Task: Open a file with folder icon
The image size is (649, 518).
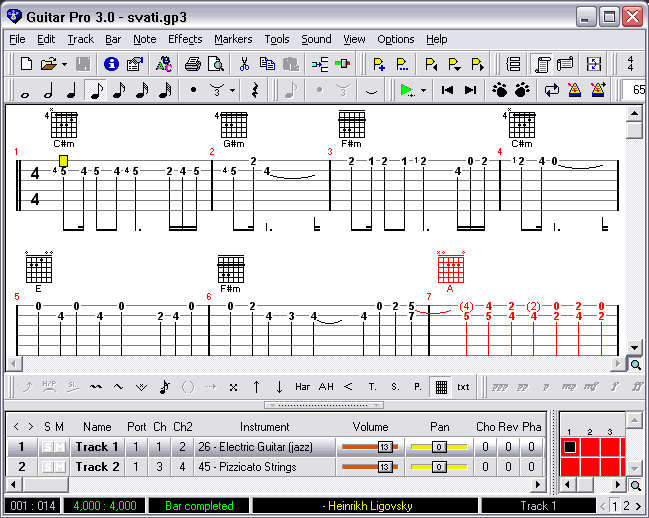Action: (x=49, y=65)
